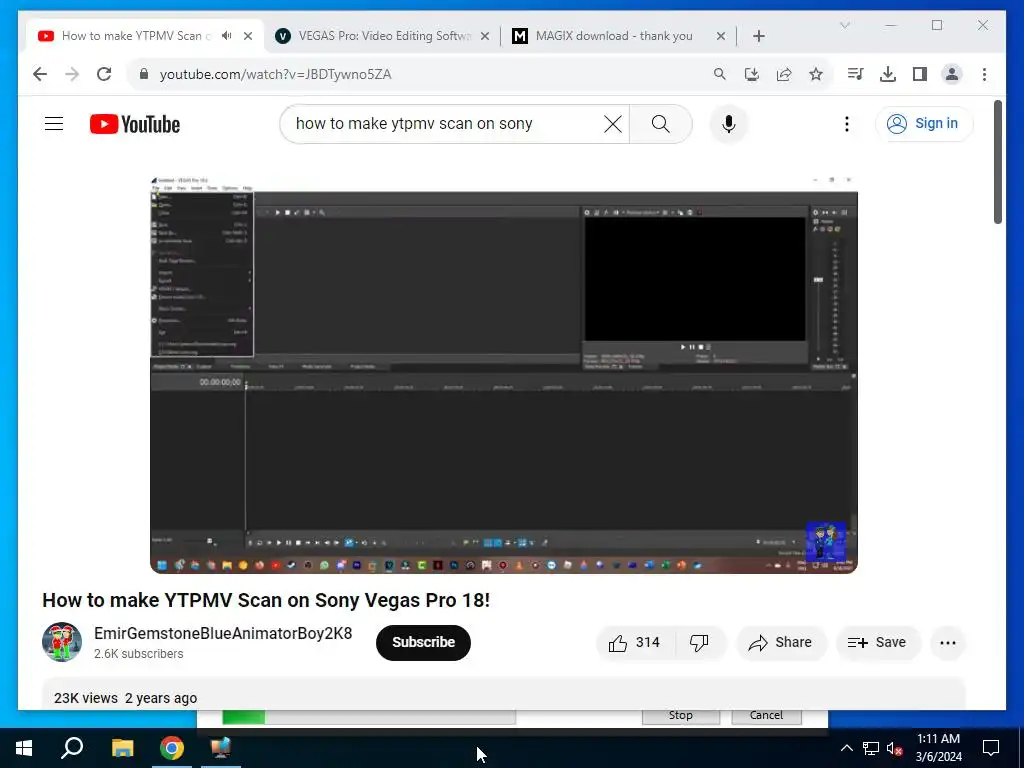1024x768 pixels.
Task: Dislike the video with thumbs down
Action: click(699, 643)
